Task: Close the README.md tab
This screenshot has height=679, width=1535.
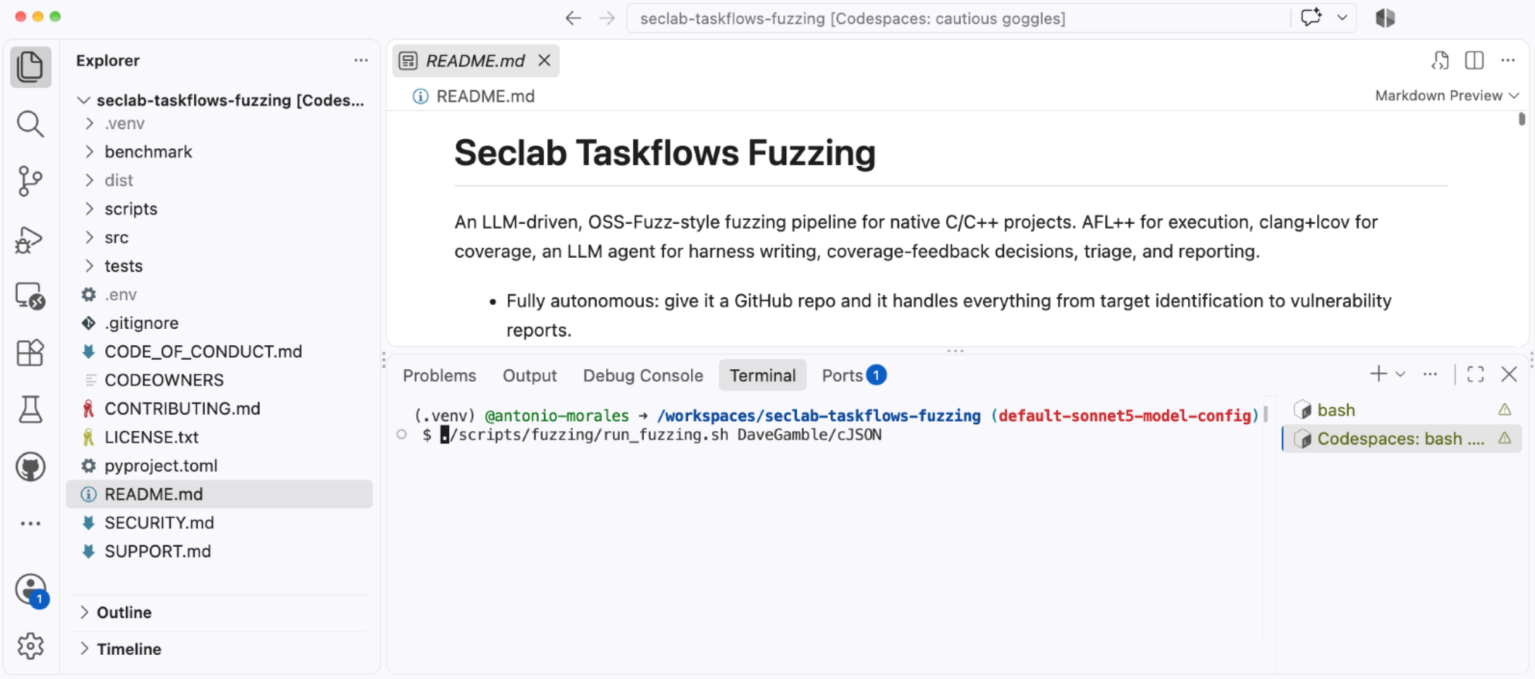Action: (544, 61)
